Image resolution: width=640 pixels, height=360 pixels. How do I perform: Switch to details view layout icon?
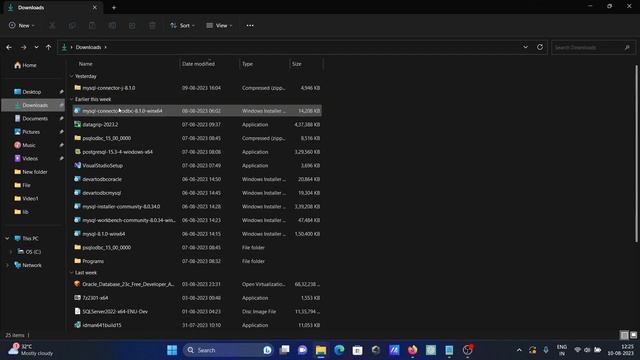[x=624, y=335]
